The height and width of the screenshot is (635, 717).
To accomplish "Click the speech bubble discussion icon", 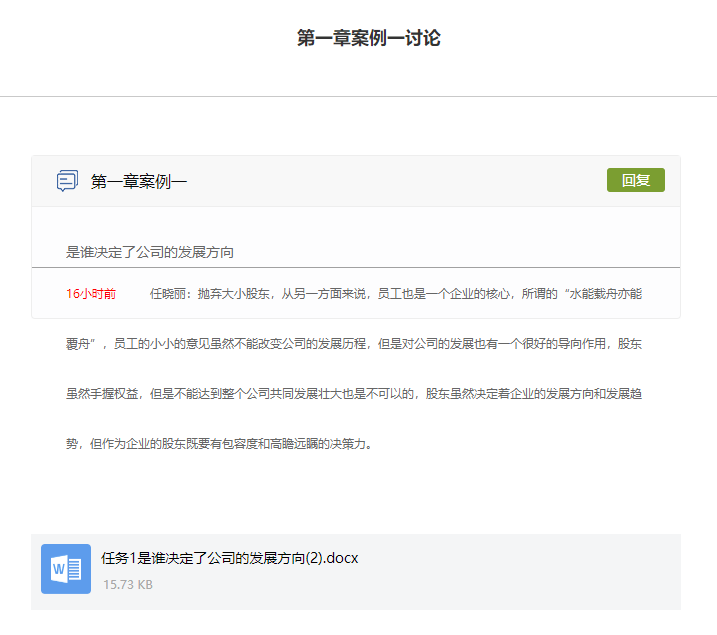I will coord(67,181).
